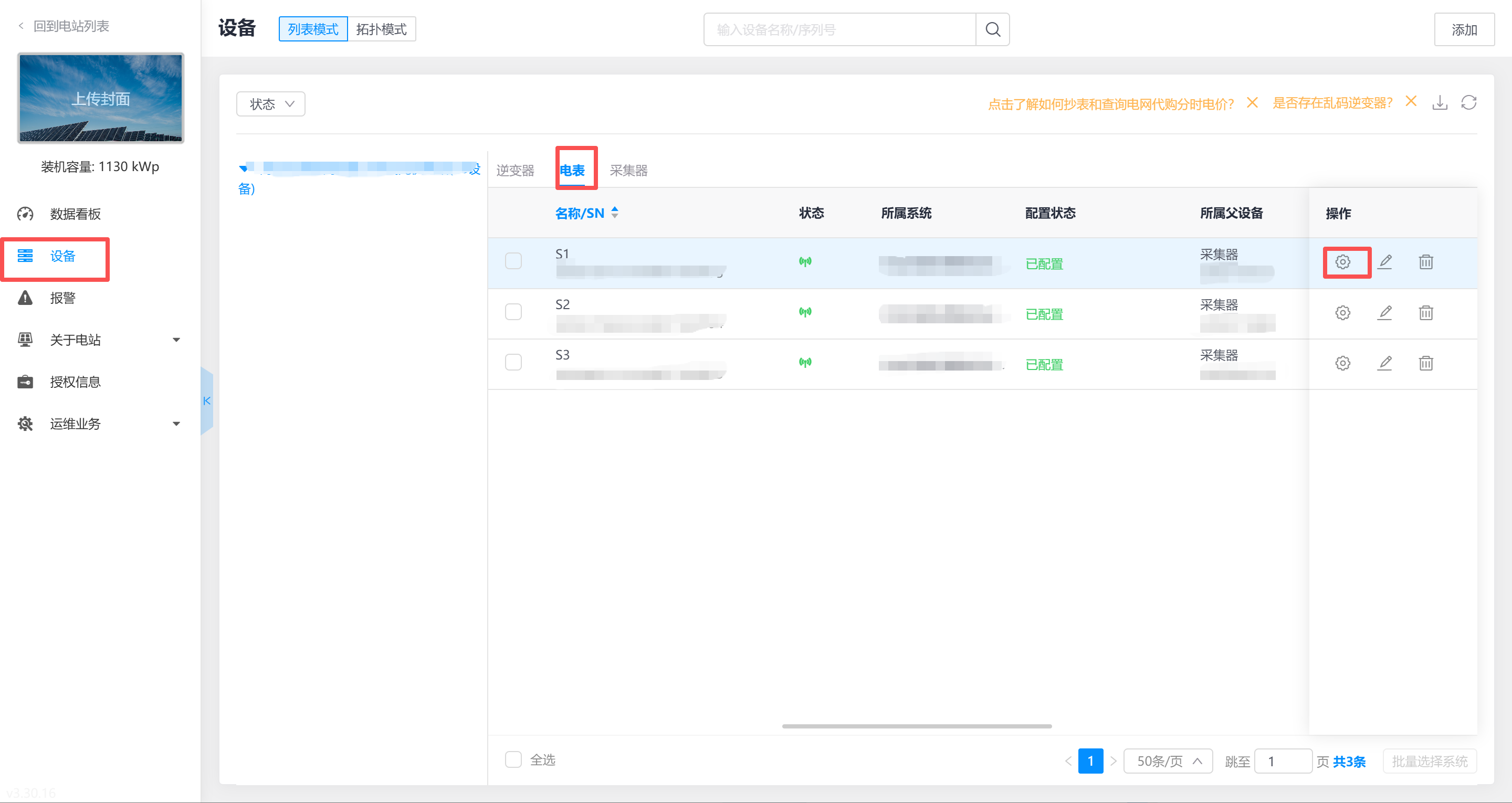
Task: Switch to the 采集器 tab
Action: (x=628, y=171)
